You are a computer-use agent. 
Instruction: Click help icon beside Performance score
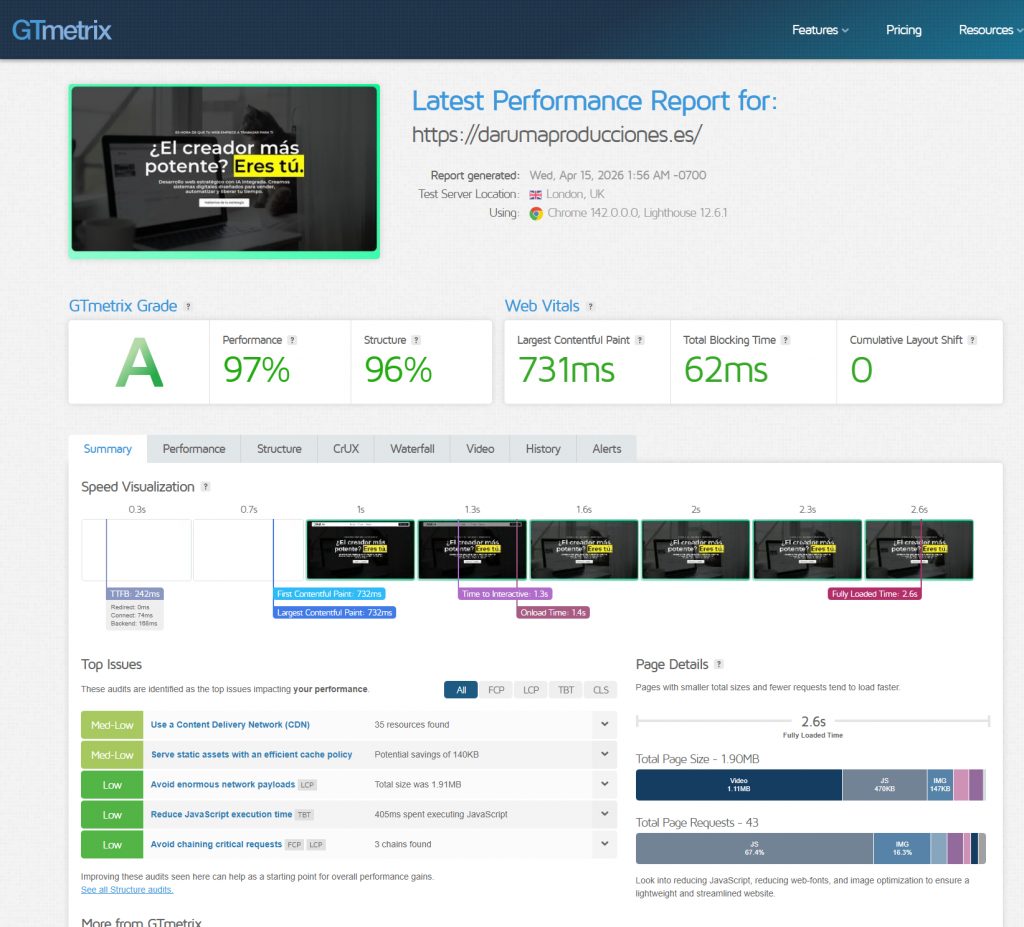(x=292, y=340)
